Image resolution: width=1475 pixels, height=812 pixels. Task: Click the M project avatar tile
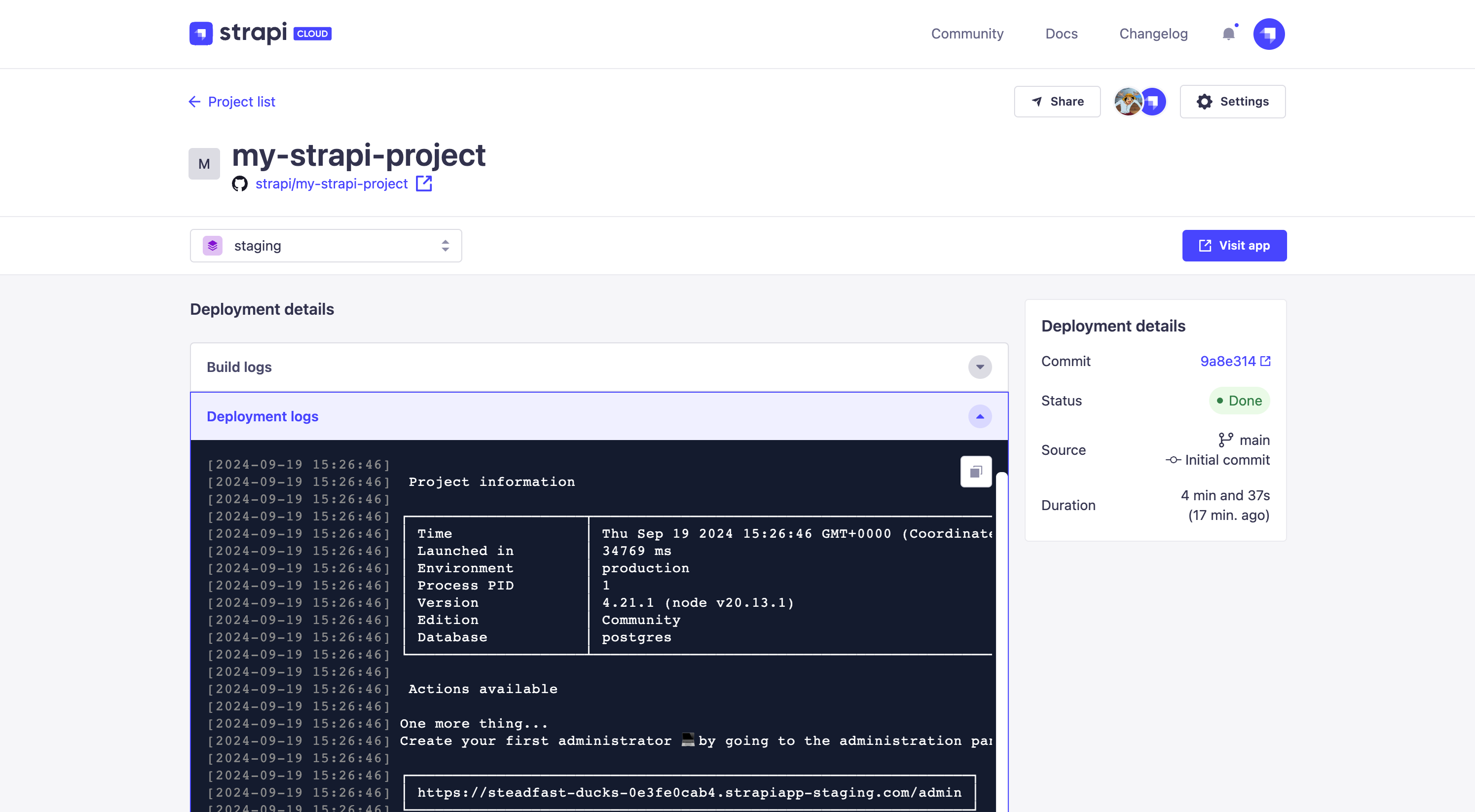(204, 164)
